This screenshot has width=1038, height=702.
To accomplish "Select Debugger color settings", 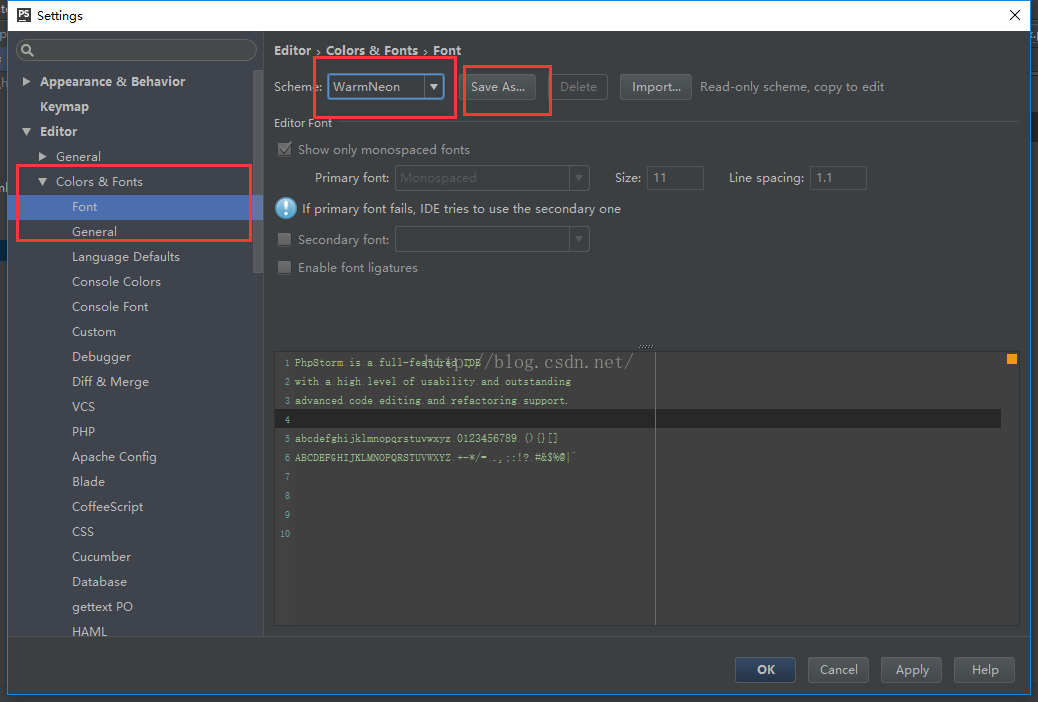I will tap(101, 357).
